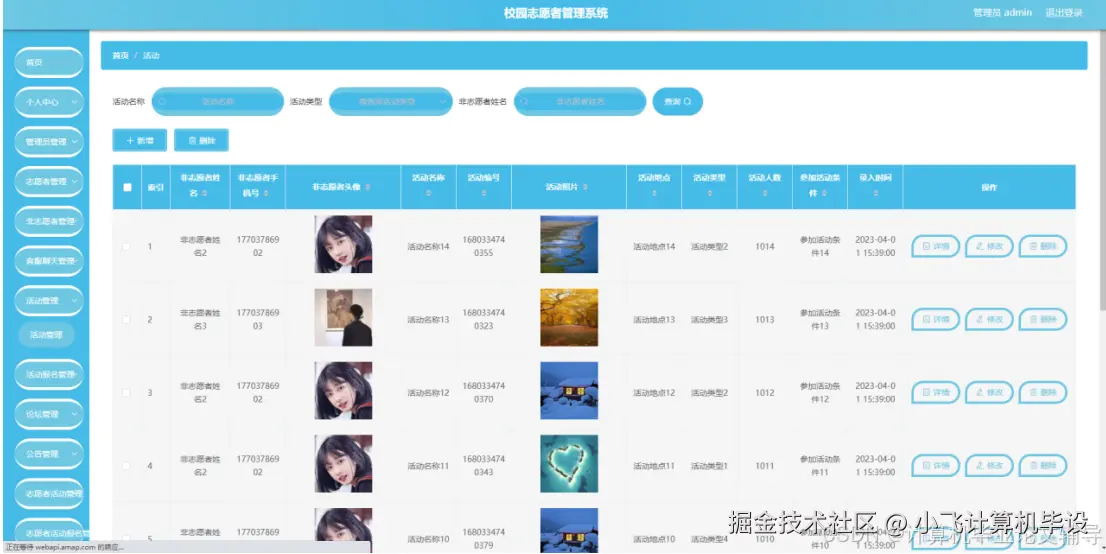Screen dimensions: 1106x554
Task: Click 修改 for 活动名称13 row
Action: pyautogui.click(x=989, y=320)
